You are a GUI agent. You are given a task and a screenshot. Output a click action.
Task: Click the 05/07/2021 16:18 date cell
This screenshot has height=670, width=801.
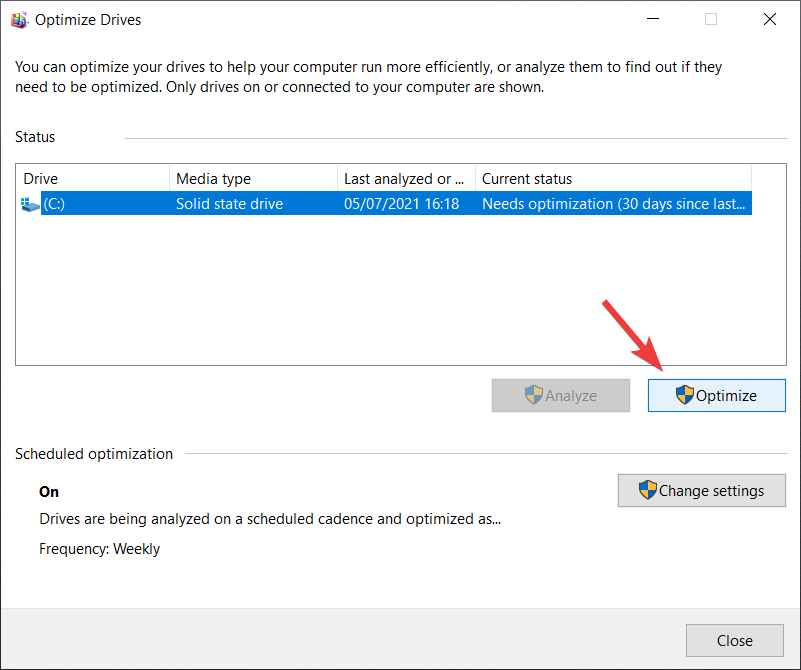pyautogui.click(x=402, y=204)
